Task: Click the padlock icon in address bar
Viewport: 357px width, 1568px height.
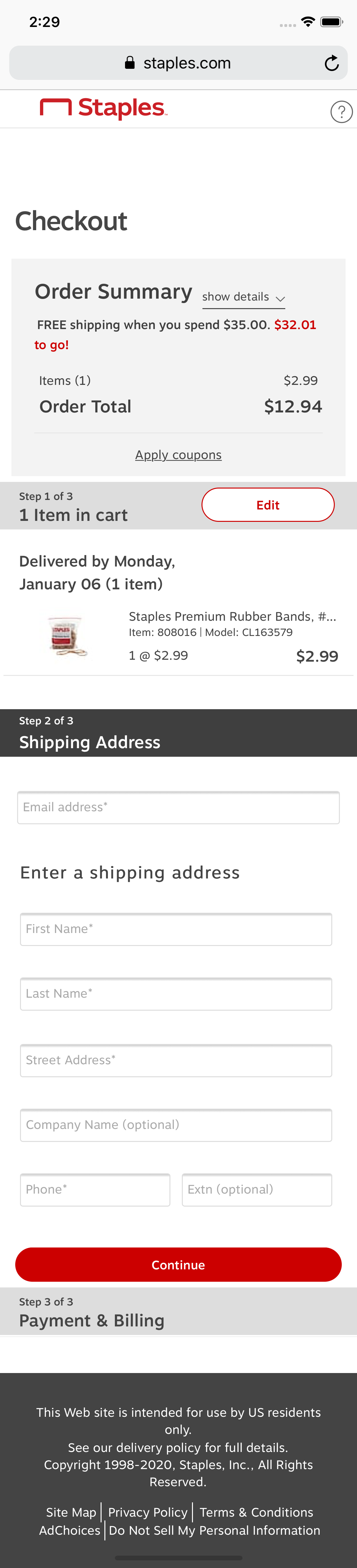Action: (130, 63)
